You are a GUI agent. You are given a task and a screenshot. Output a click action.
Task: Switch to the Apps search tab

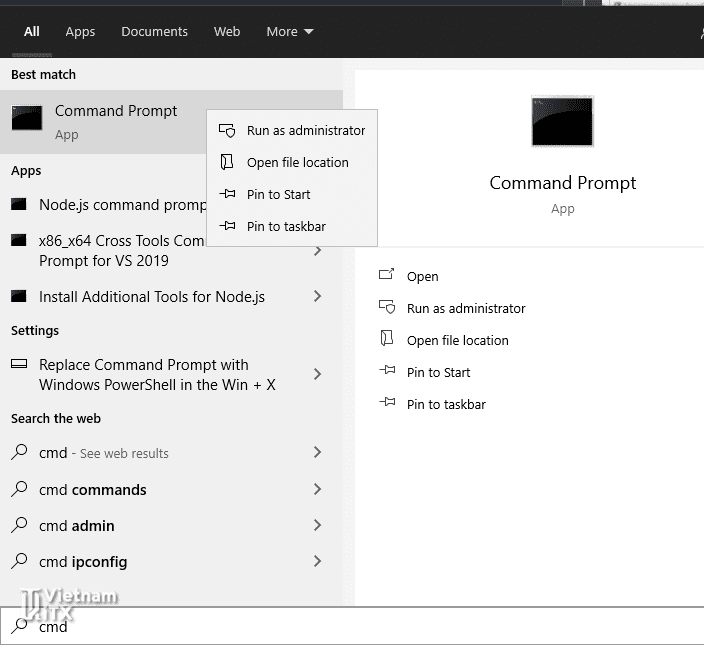click(x=80, y=32)
